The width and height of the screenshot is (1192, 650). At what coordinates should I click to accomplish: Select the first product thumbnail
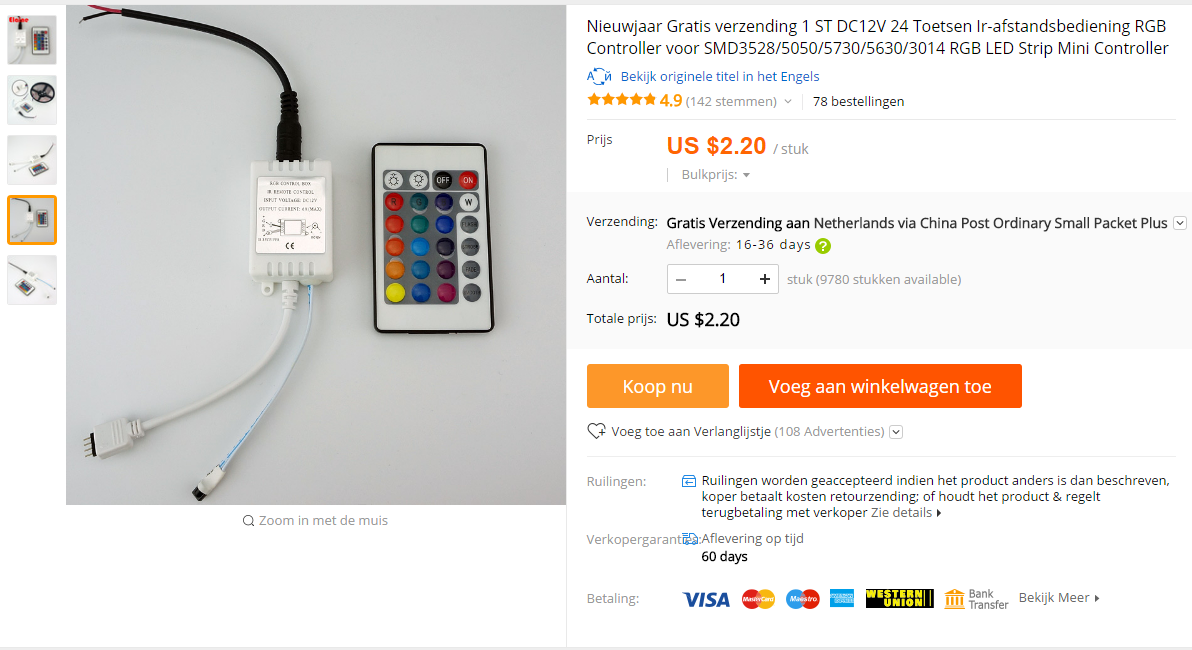click(32, 40)
